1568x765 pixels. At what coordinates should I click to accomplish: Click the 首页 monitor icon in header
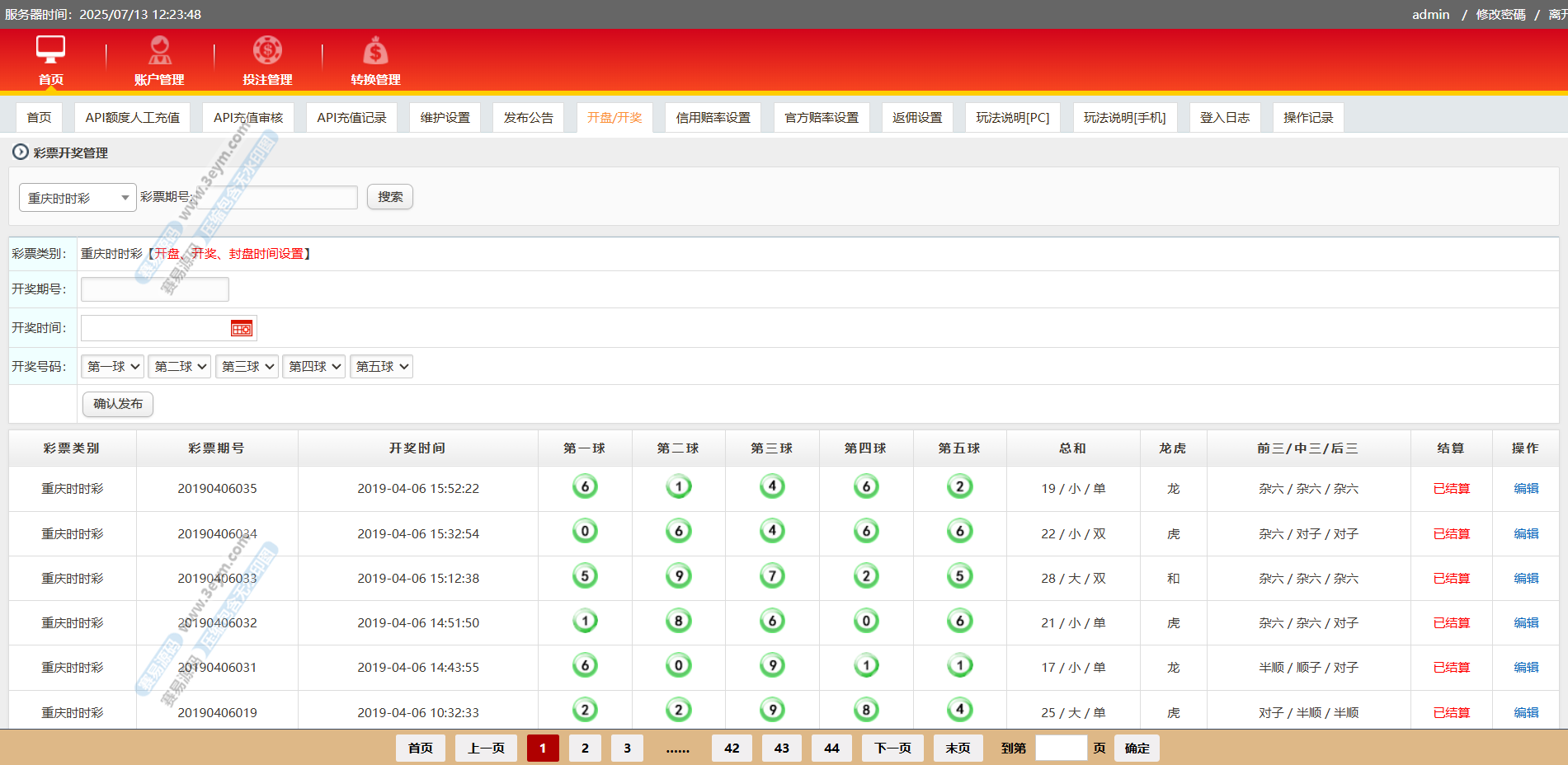[50, 49]
